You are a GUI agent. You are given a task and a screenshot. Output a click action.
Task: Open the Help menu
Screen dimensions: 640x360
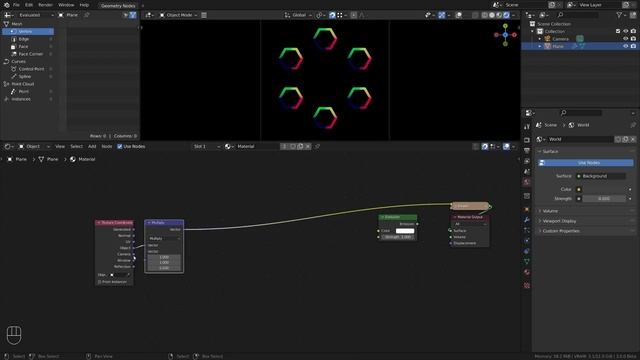84,5
